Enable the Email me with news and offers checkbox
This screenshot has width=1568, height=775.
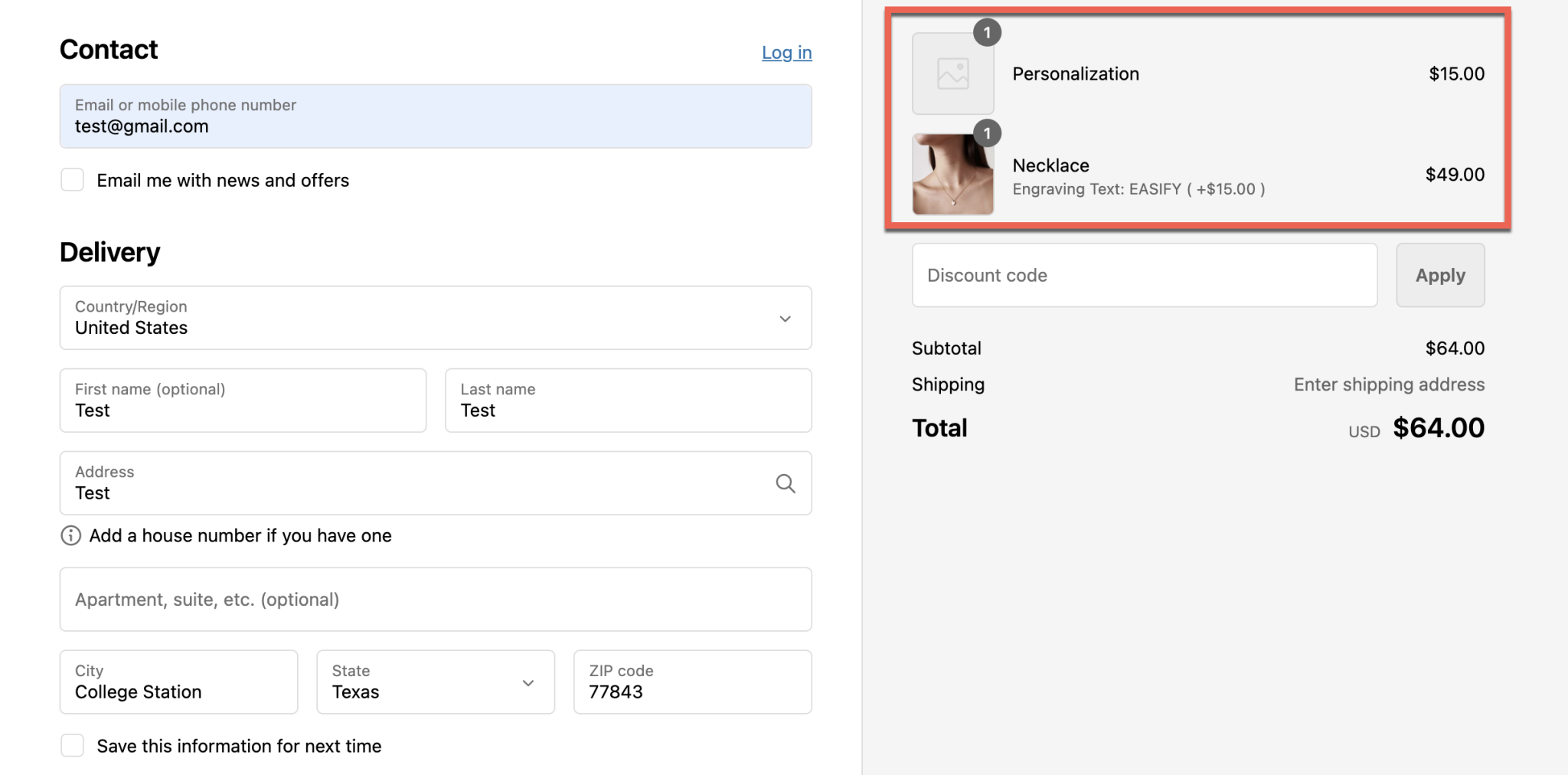tap(72, 179)
